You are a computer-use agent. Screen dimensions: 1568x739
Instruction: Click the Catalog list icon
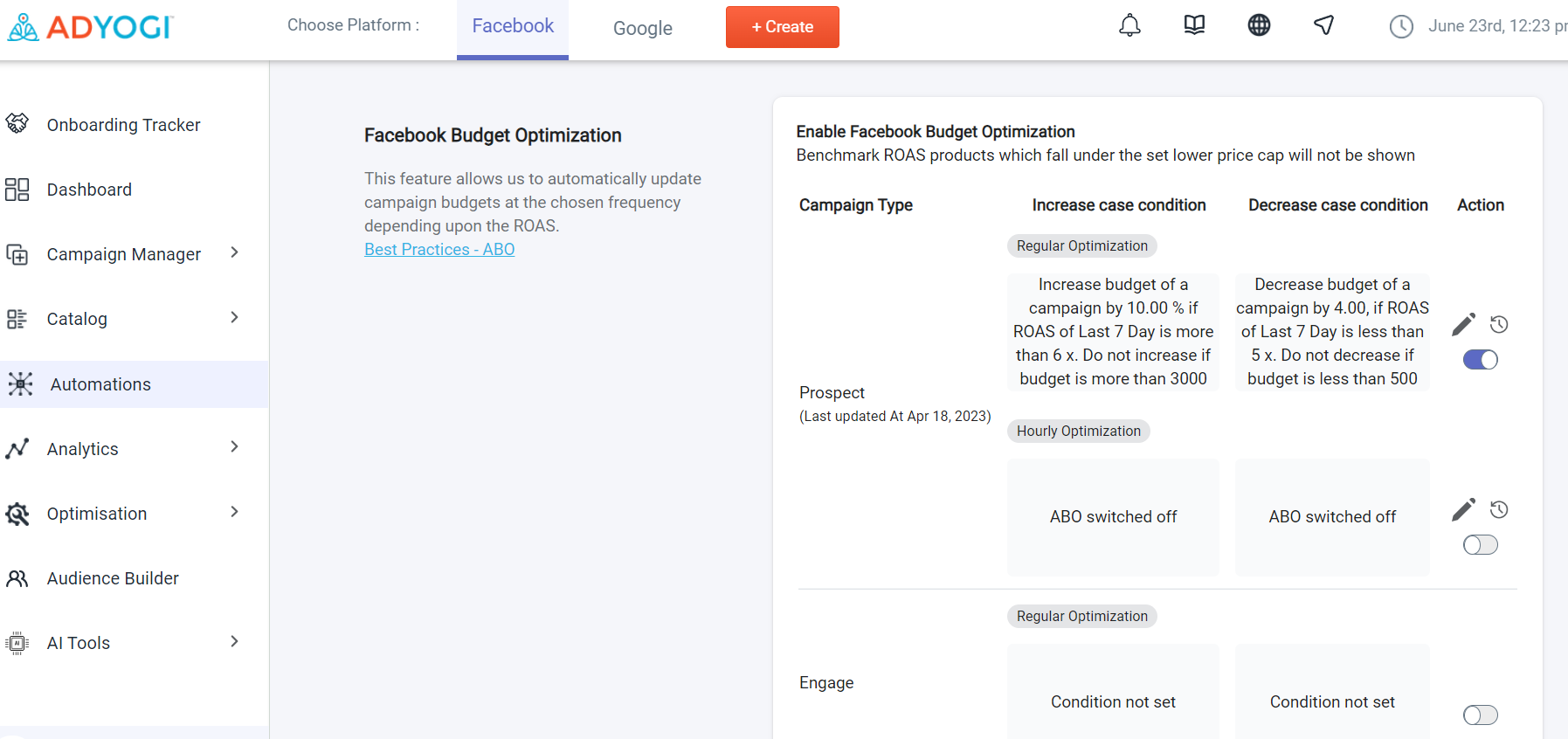[x=17, y=319]
